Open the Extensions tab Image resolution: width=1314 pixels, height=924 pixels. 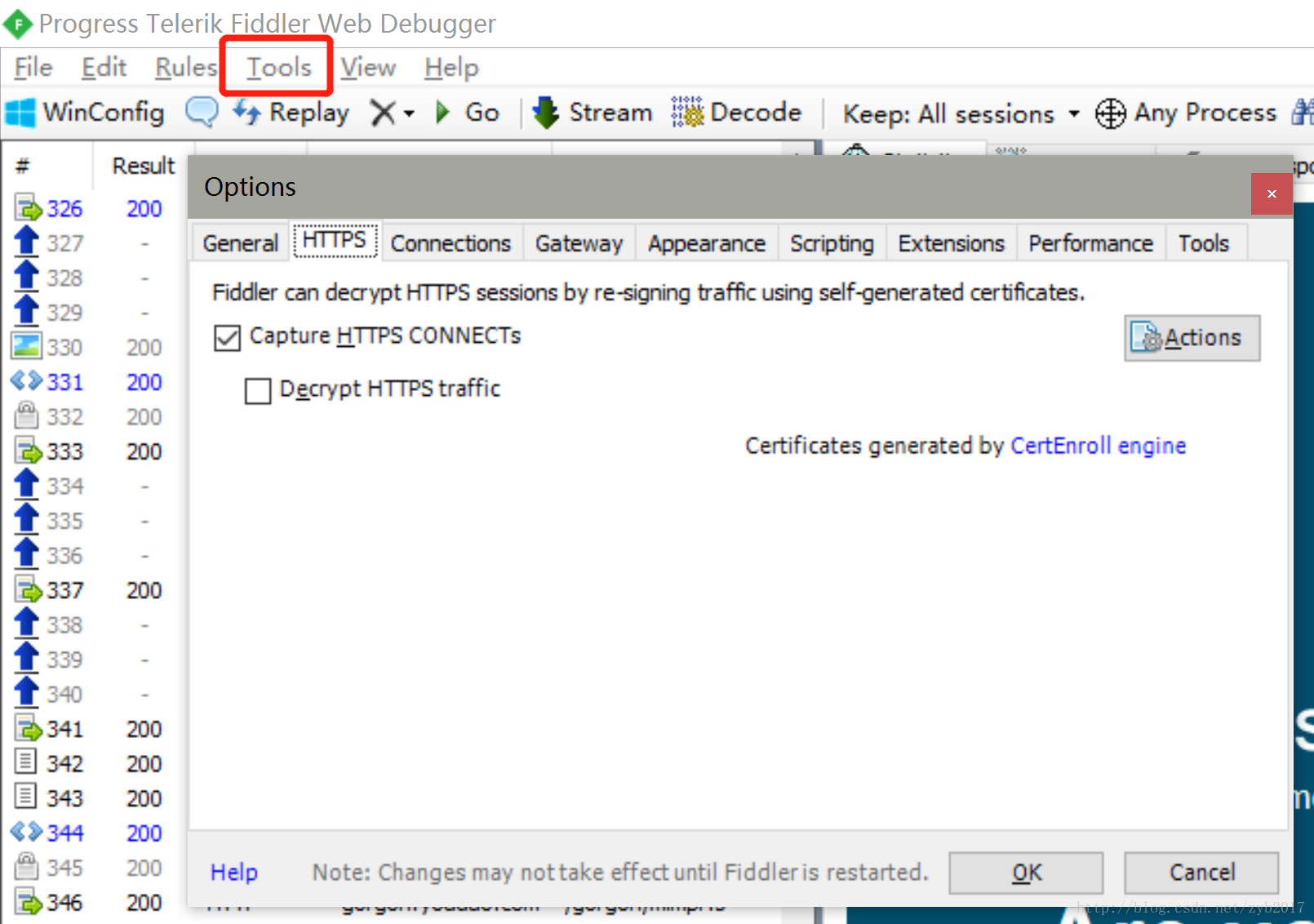pyautogui.click(x=951, y=243)
